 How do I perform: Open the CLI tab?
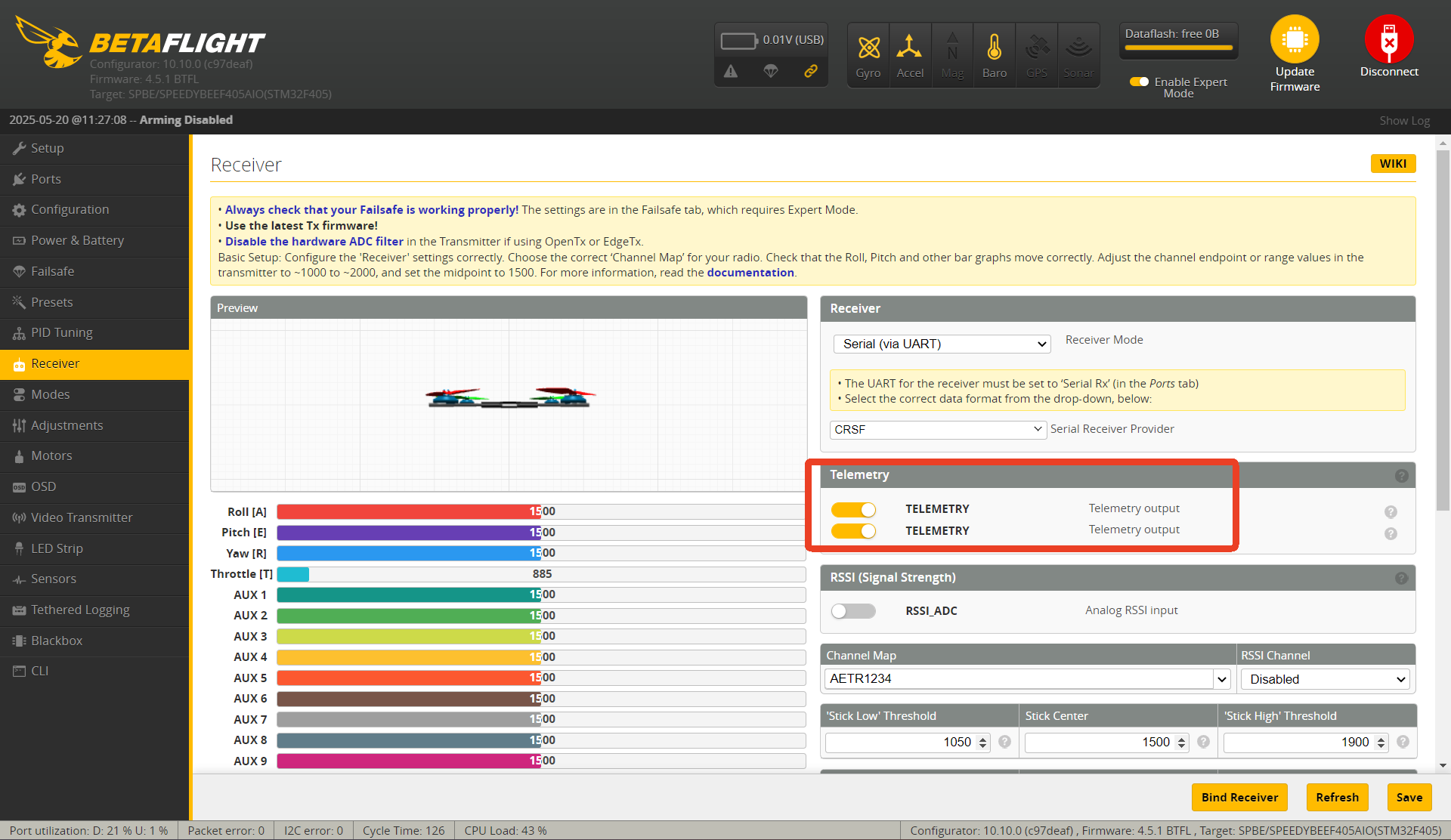tap(94, 672)
